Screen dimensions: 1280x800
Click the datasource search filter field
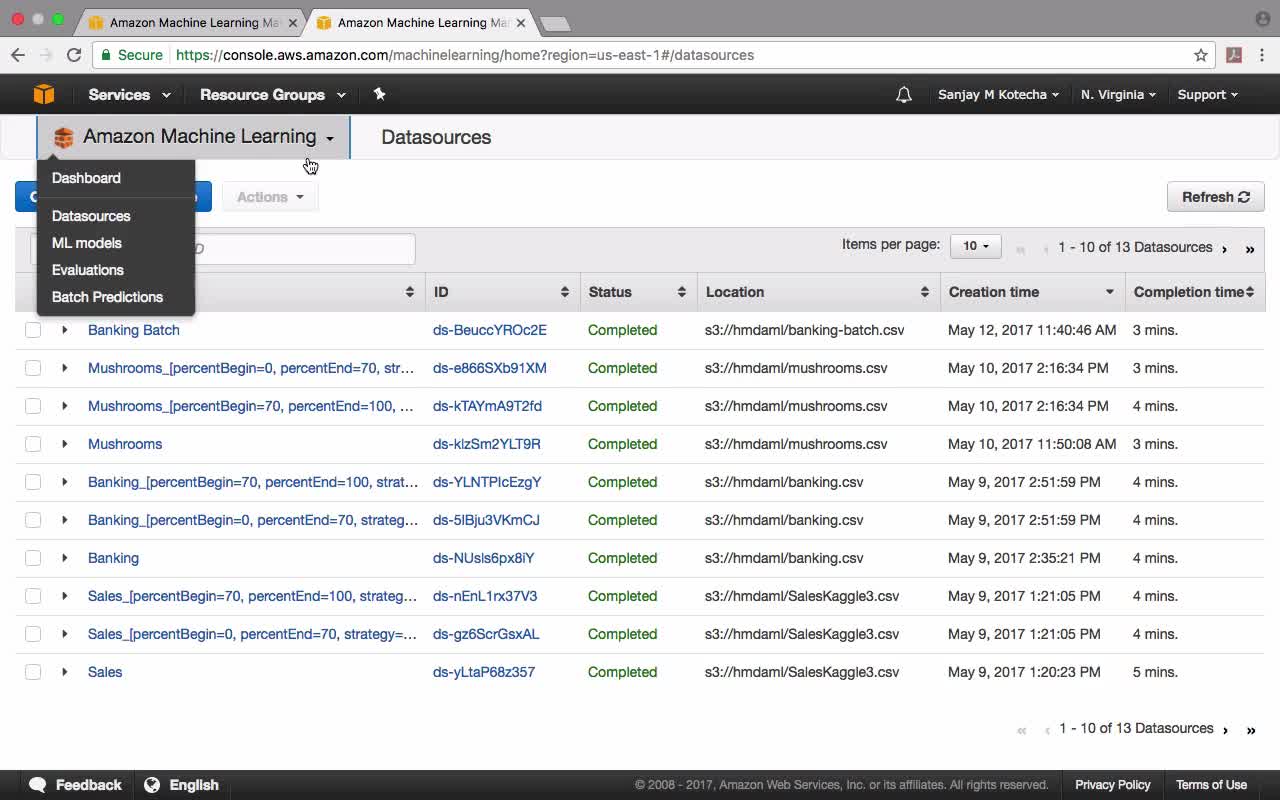pos(300,249)
